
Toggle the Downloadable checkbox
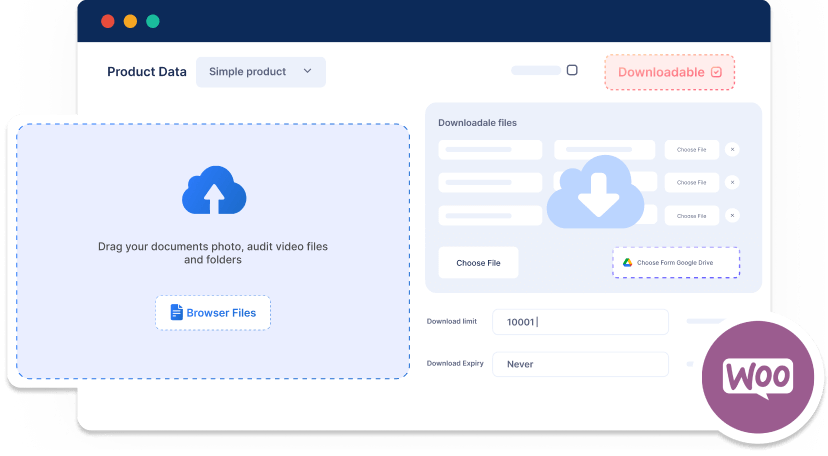(x=716, y=72)
